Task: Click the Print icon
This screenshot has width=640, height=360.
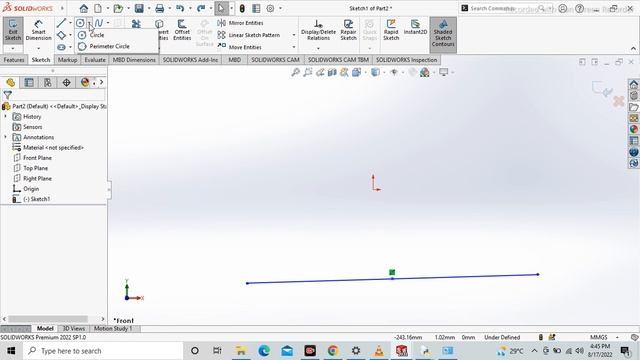Action: (x=160, y=8)
